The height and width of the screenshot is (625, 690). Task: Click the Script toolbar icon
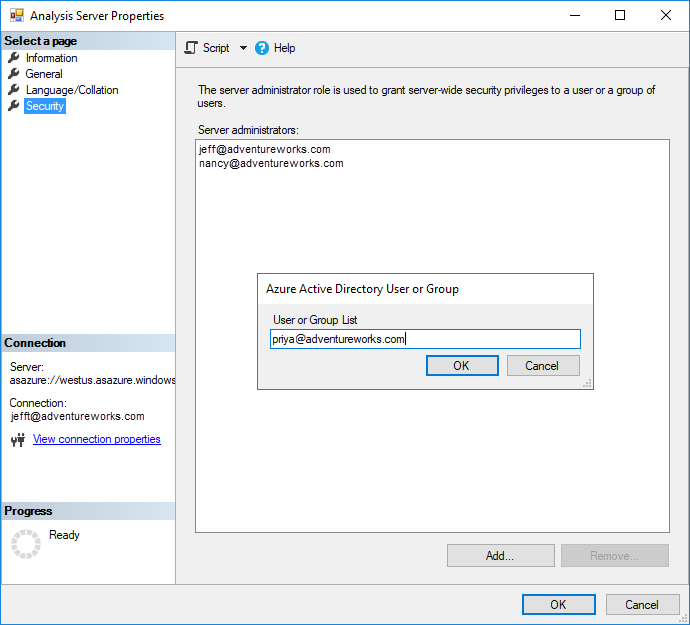pos(191,48)
